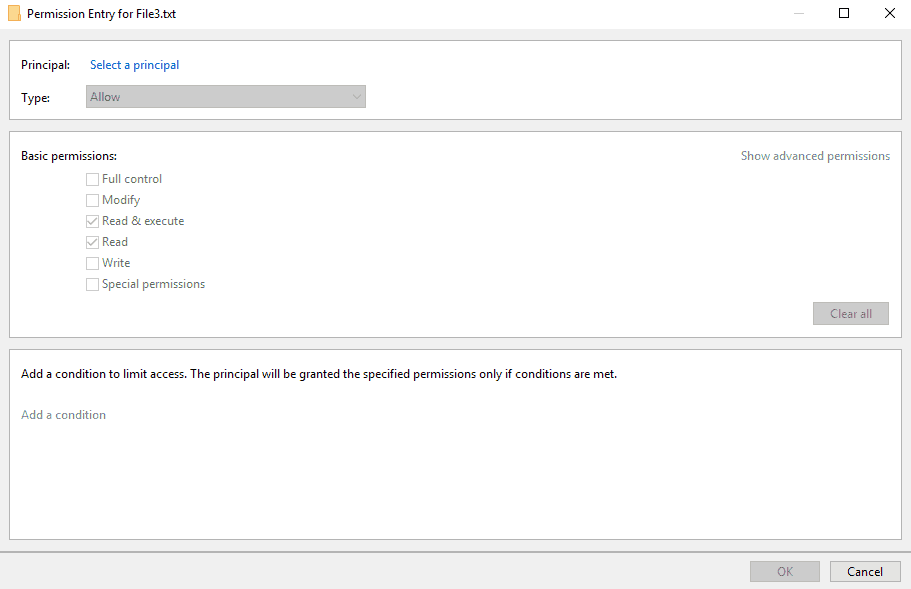The width and height of the screenshot is (911, 589).
Task: Click the Basic permissions heading
Action: pyautogui.click(x=69, y=156)
